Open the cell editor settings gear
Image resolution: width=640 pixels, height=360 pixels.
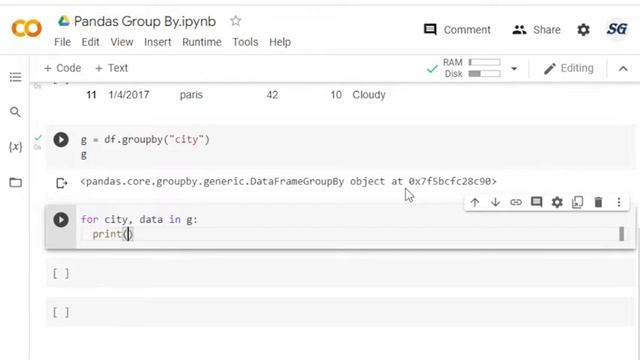click(557, 202)
